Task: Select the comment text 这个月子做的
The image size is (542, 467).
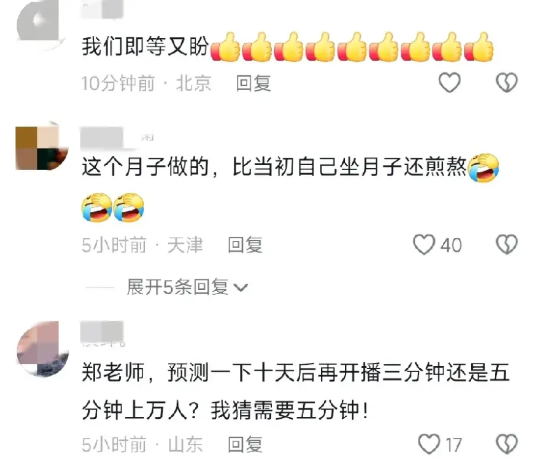Action: pos(145,167)
